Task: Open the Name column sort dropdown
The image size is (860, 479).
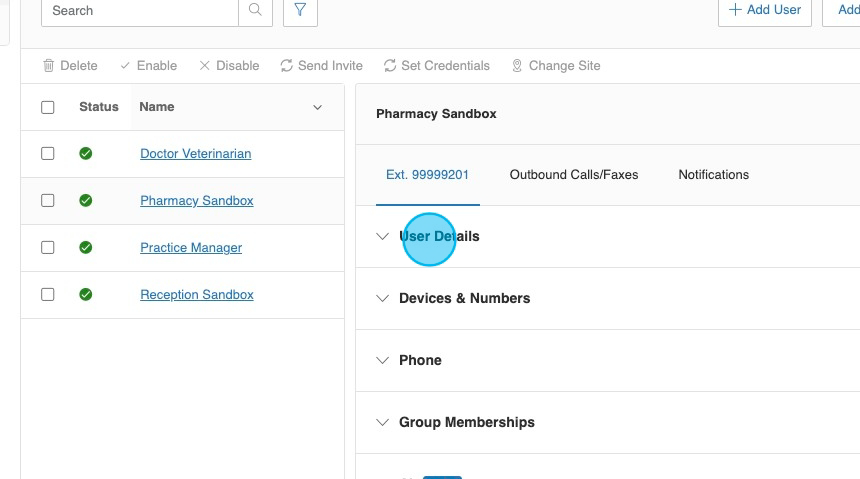Action: tap(318, 108)
